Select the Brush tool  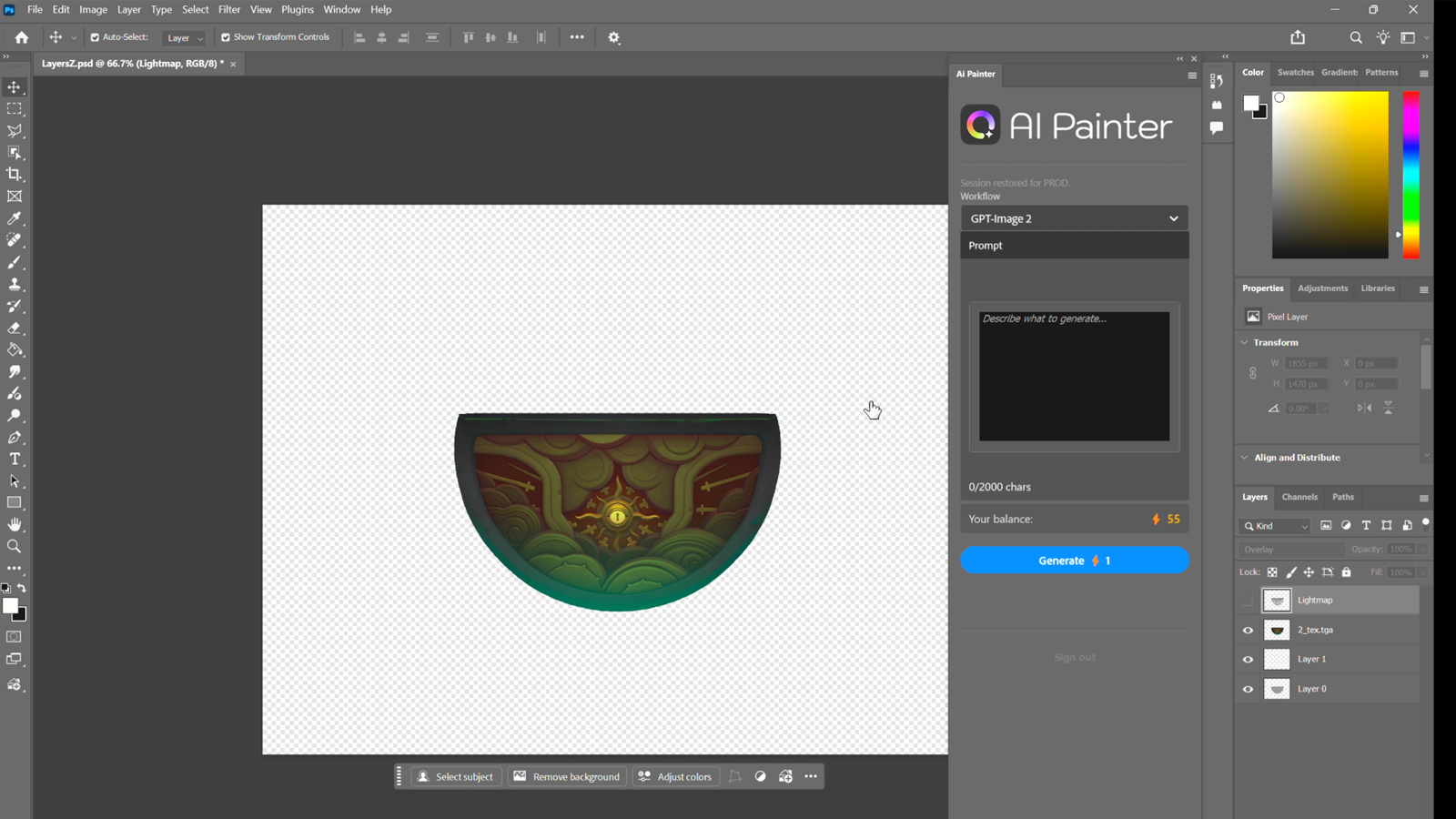click(x=15, y=262)
